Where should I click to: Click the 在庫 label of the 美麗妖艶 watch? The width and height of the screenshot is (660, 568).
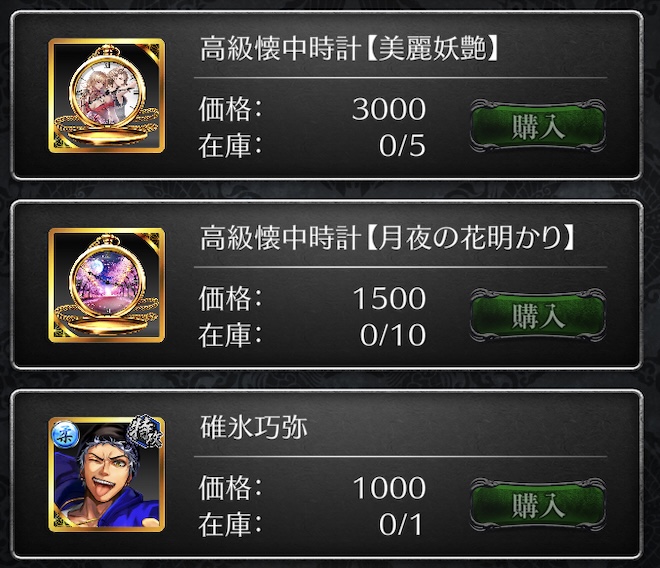pos(230,146)
